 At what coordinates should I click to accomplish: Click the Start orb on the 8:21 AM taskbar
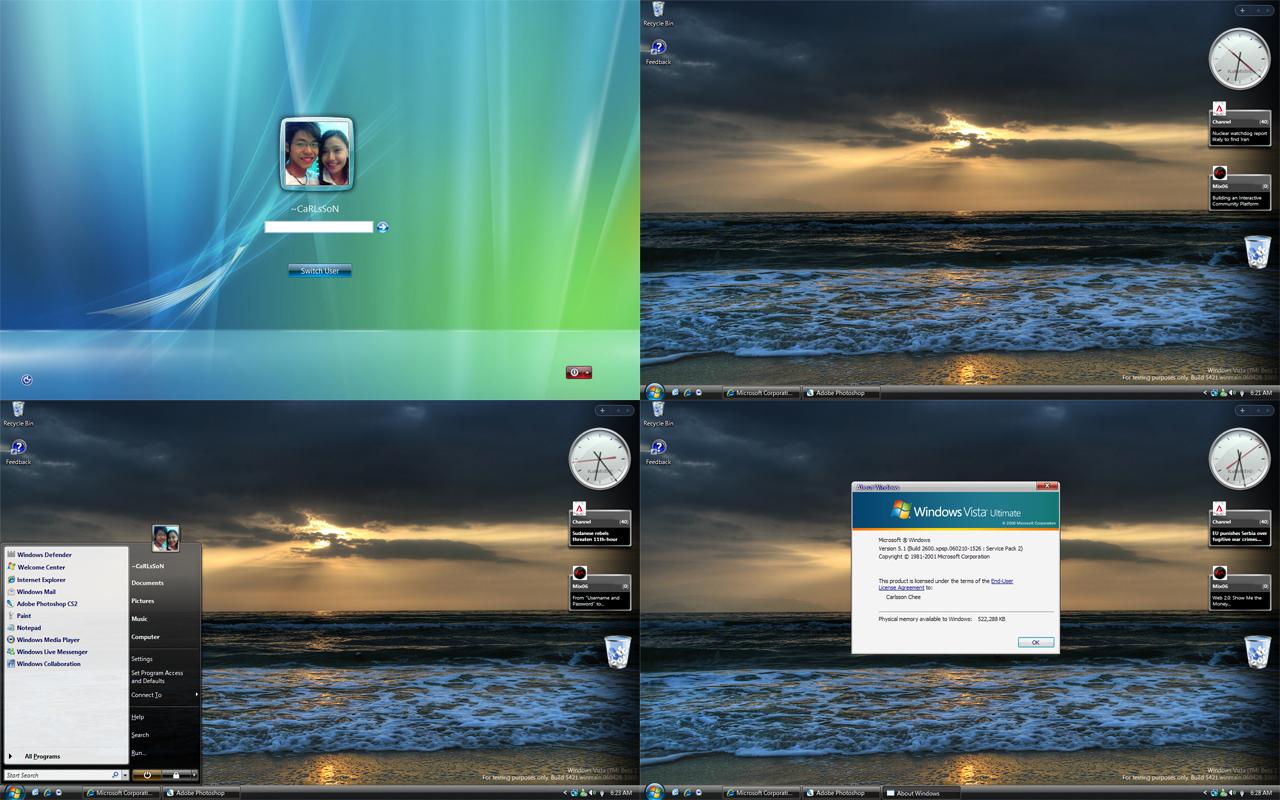coord(655,392)
